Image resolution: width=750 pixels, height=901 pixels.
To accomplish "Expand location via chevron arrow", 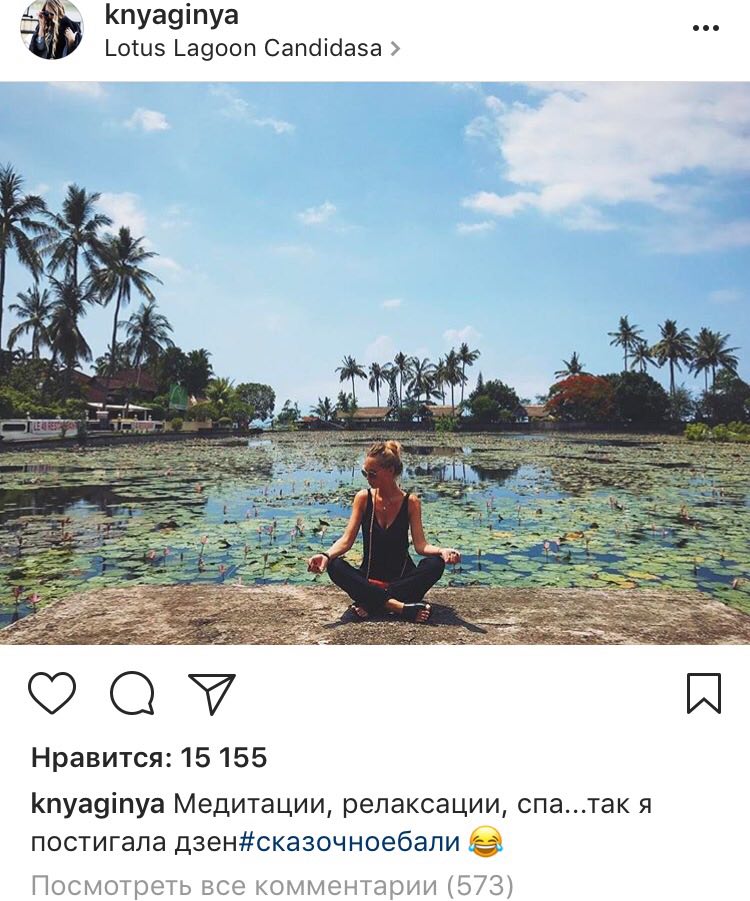I will pos(395,49).
